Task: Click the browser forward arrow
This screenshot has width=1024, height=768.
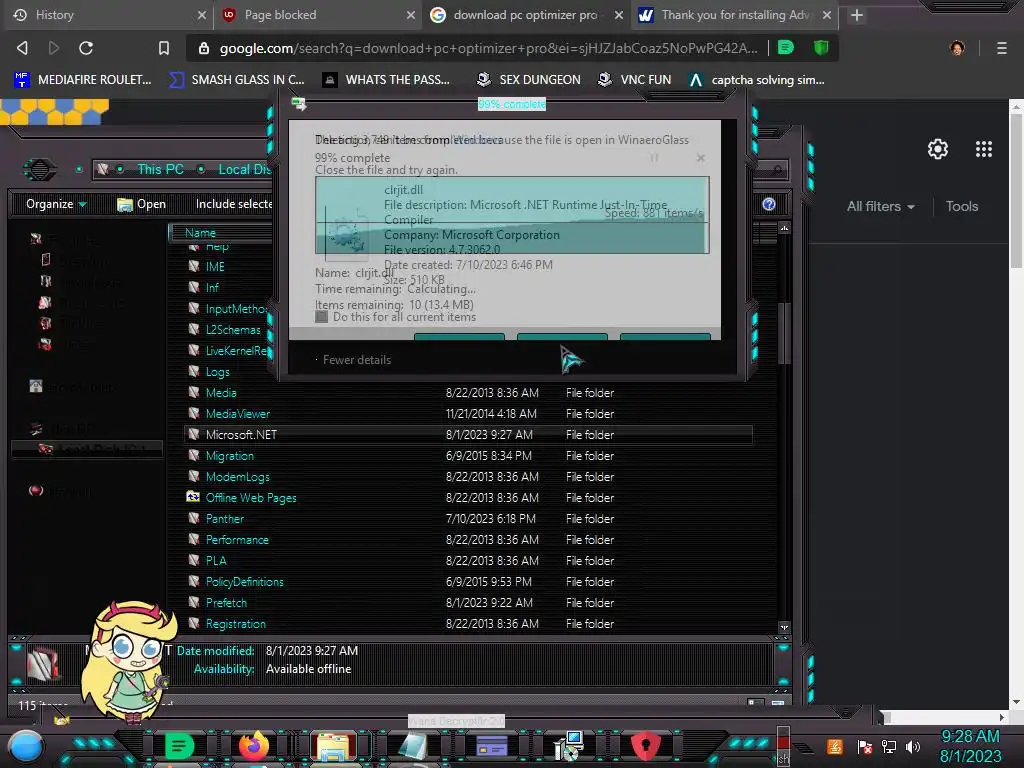Action: 54,48
